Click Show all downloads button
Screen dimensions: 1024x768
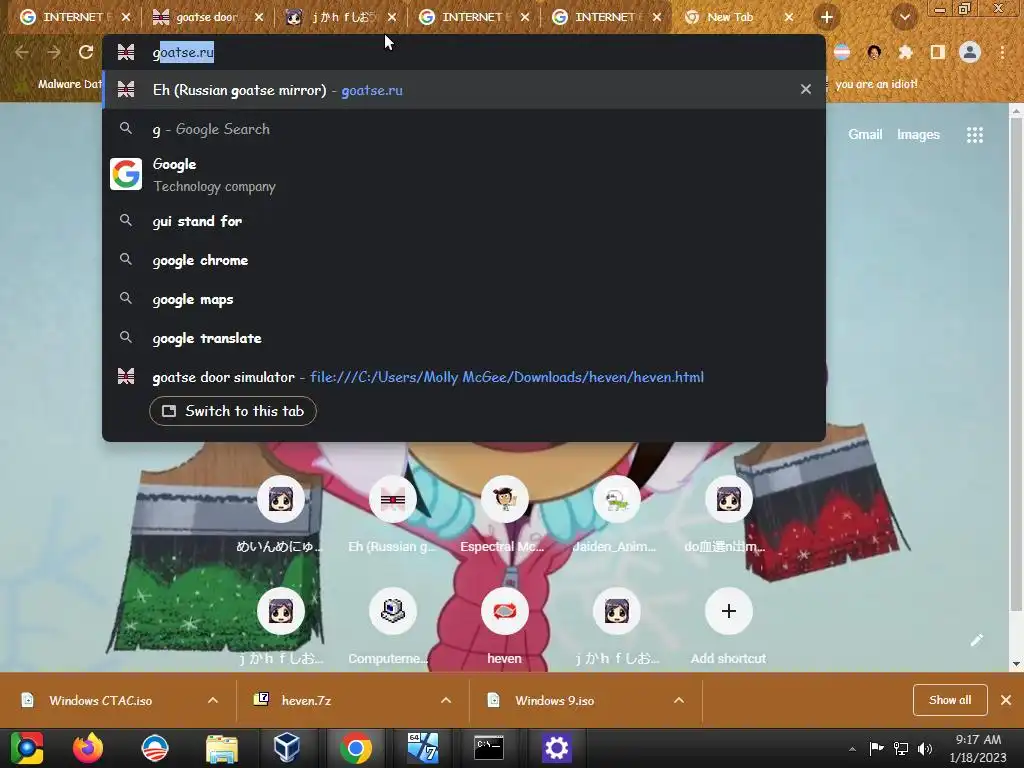coord(950,700)
